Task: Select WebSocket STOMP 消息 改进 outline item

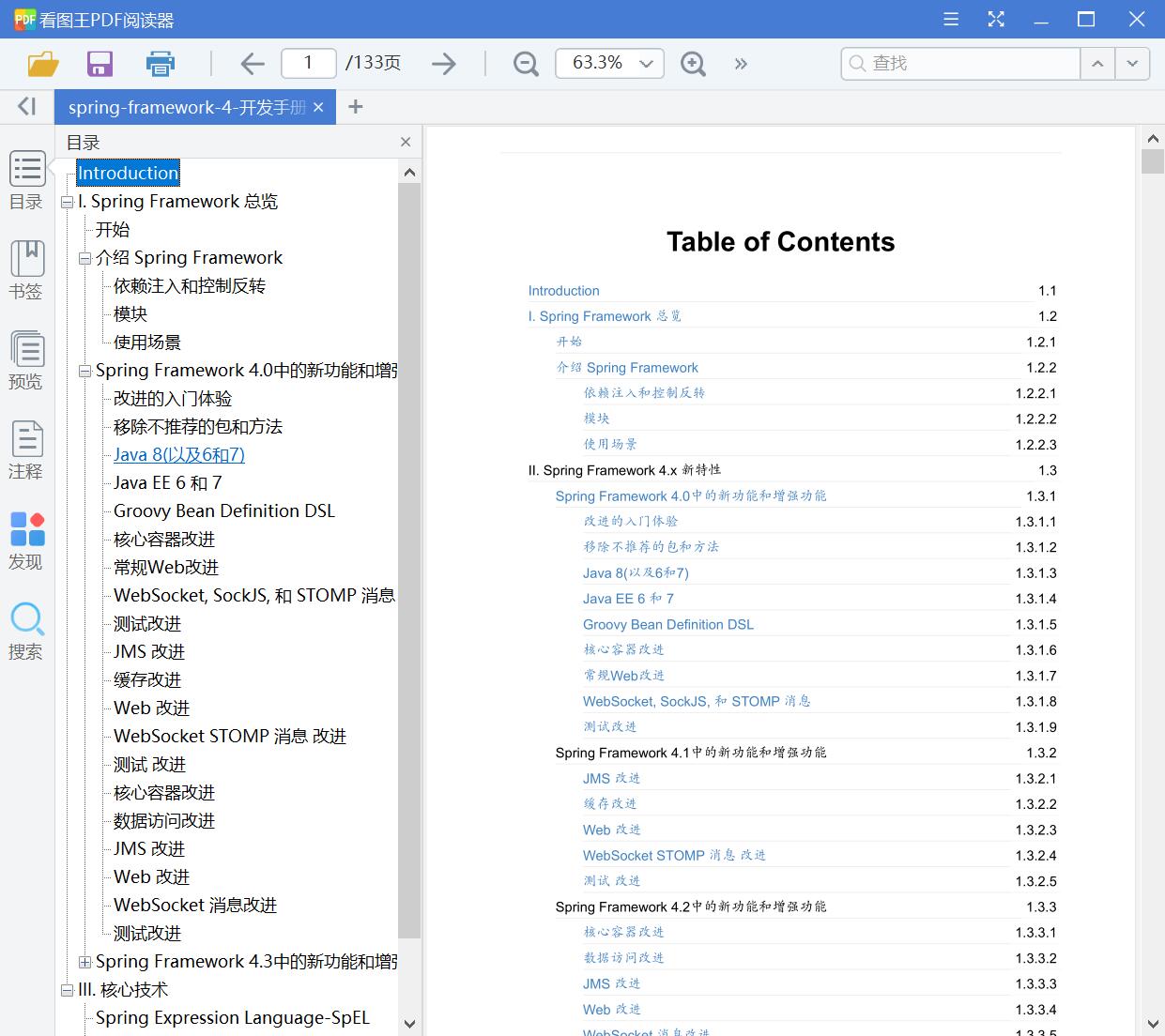Action: (x=230, y=737)
